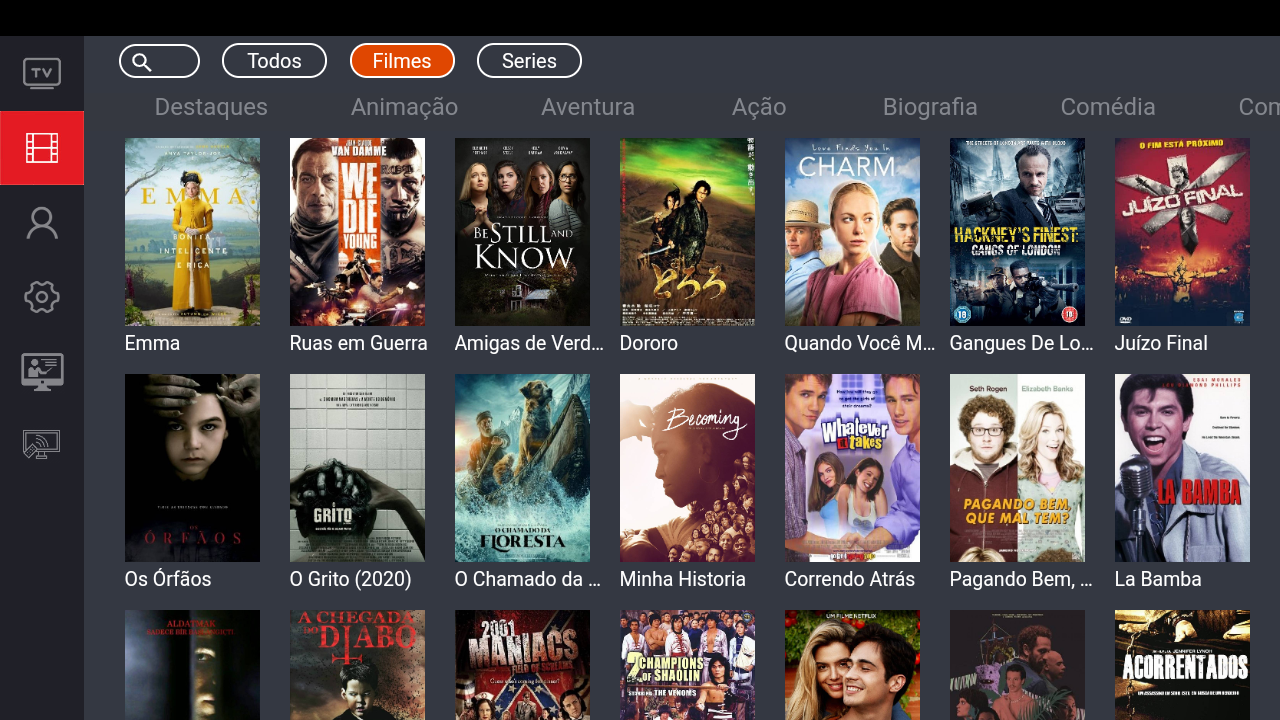Switch to the Comédia category tab

point(1108,107)
